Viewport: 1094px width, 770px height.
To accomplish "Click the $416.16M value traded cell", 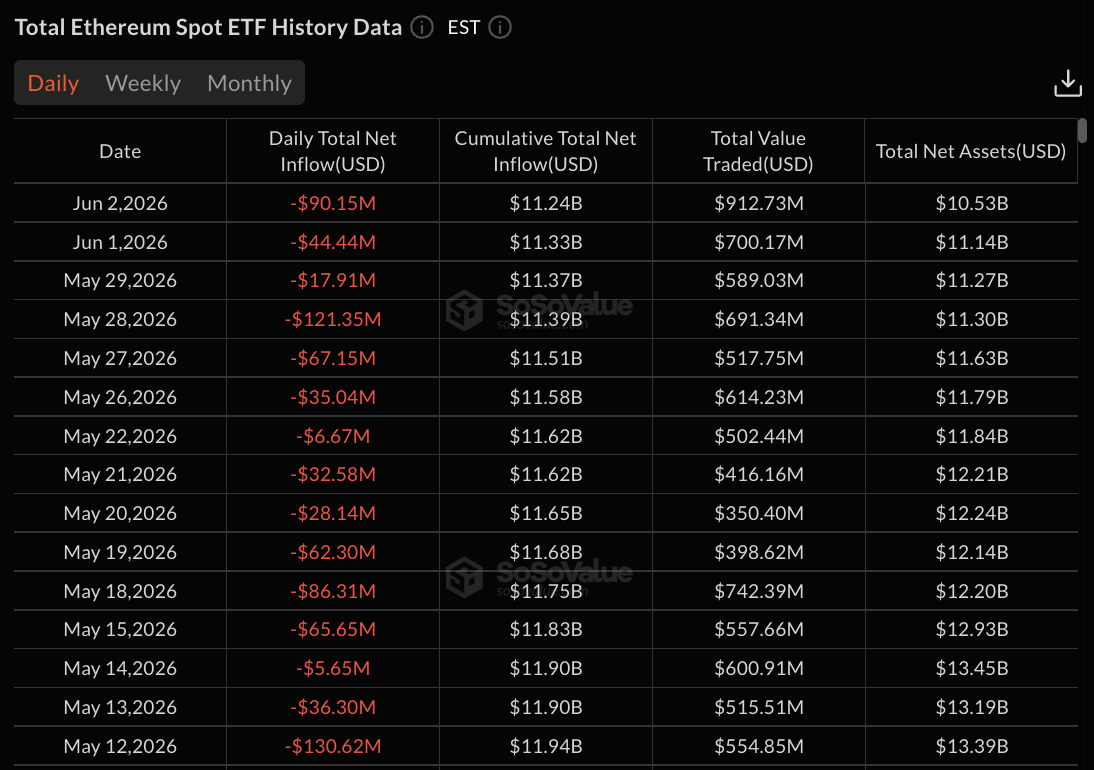I will tap(758, 474).
